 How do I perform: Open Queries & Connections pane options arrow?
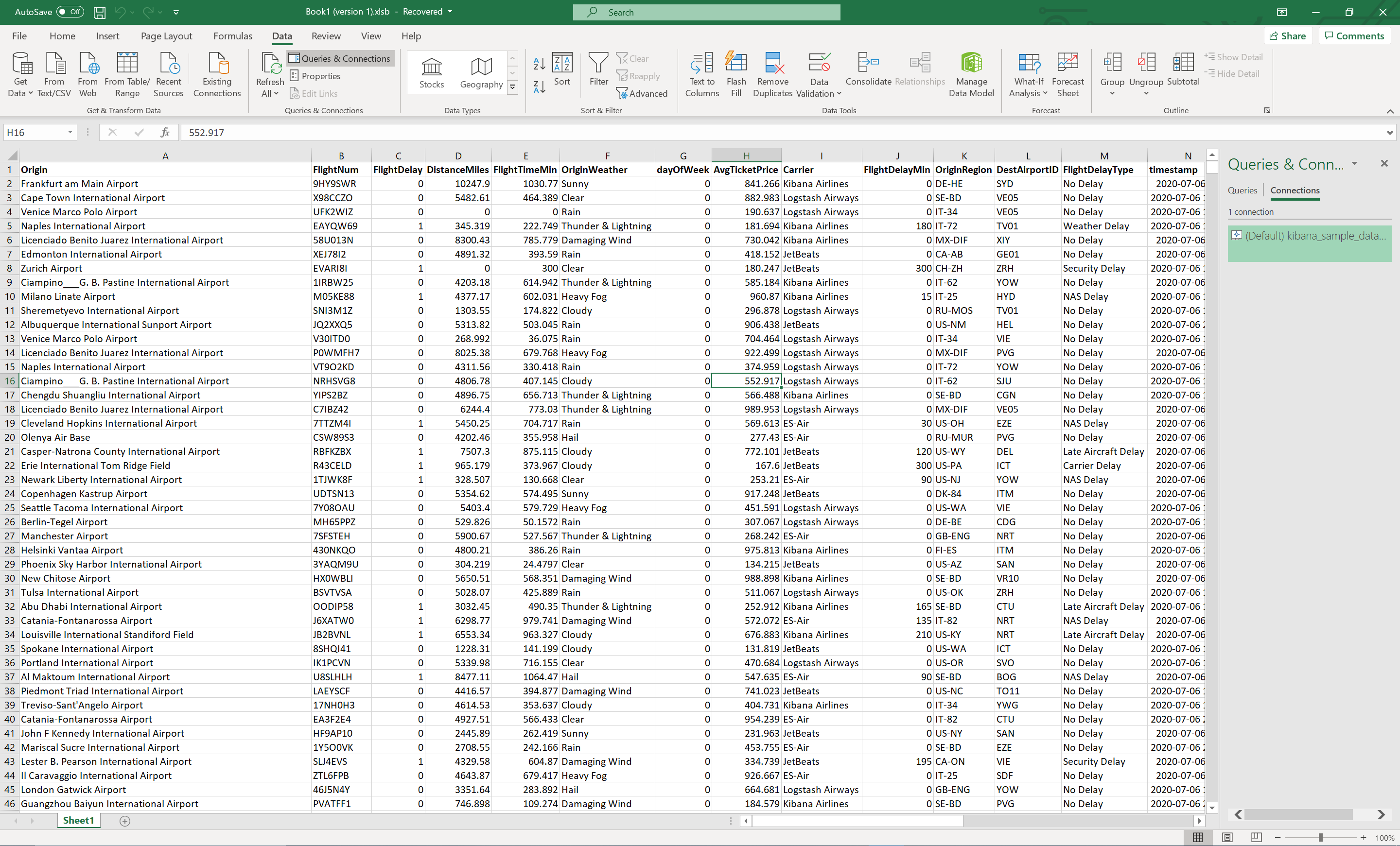(x=1354, y=164)
